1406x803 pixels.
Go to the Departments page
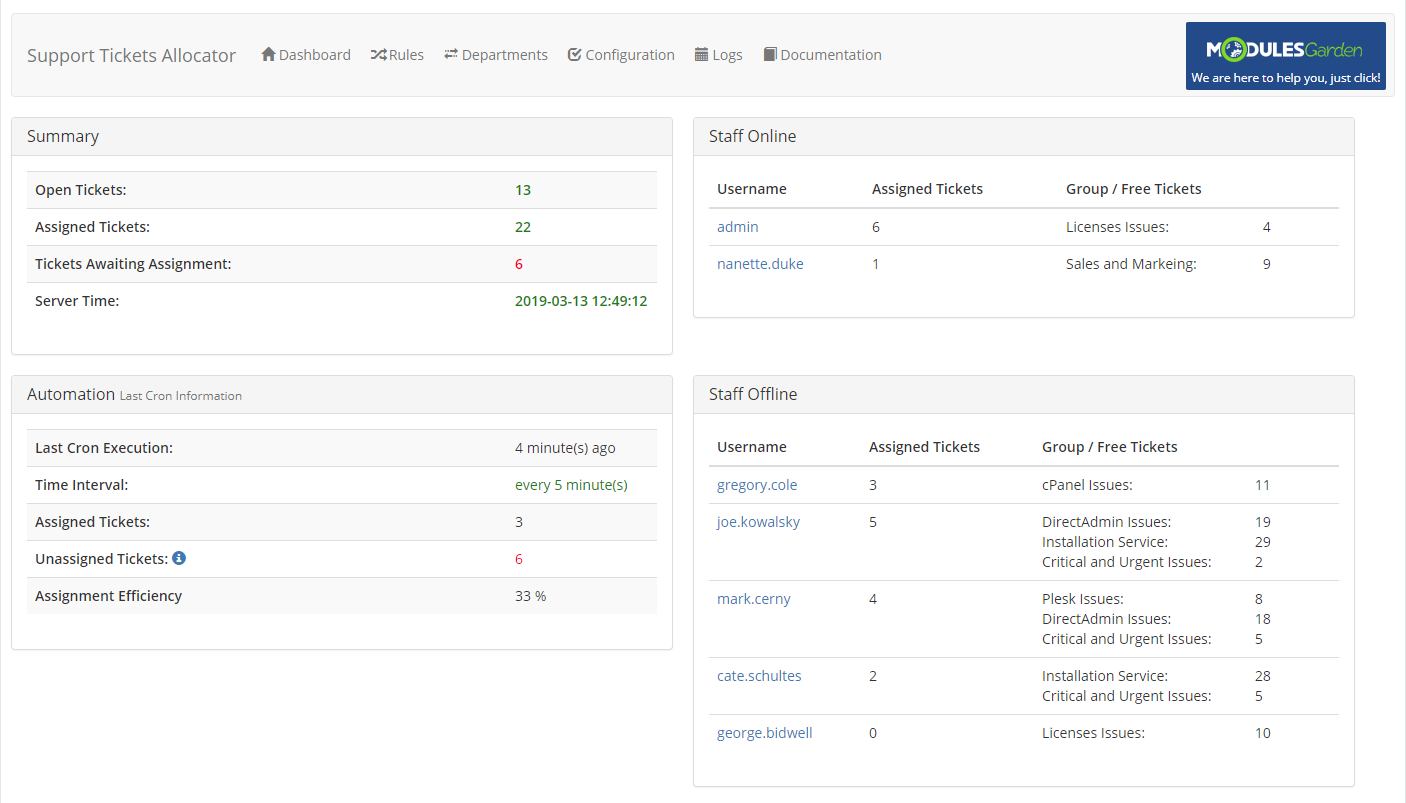(x=504, y=55)
